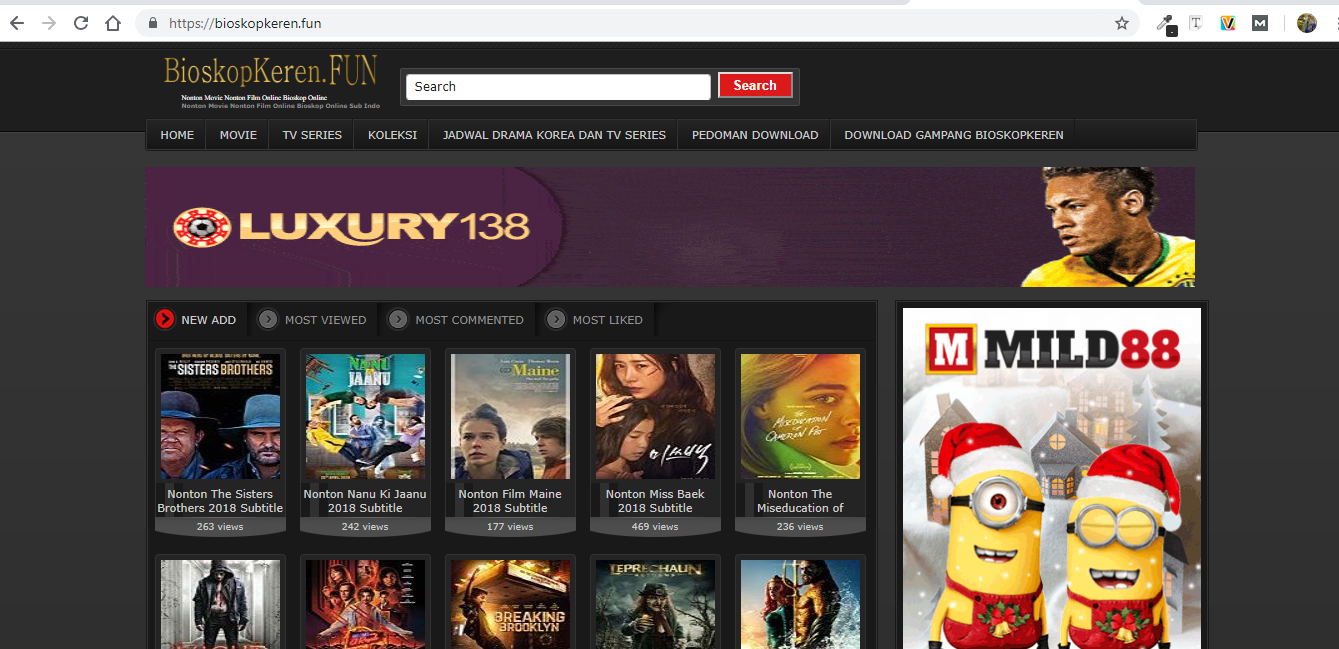Open the KOLEKSI menu item
This screenshot has width=1339, height=649.
(x=392, y=135)
